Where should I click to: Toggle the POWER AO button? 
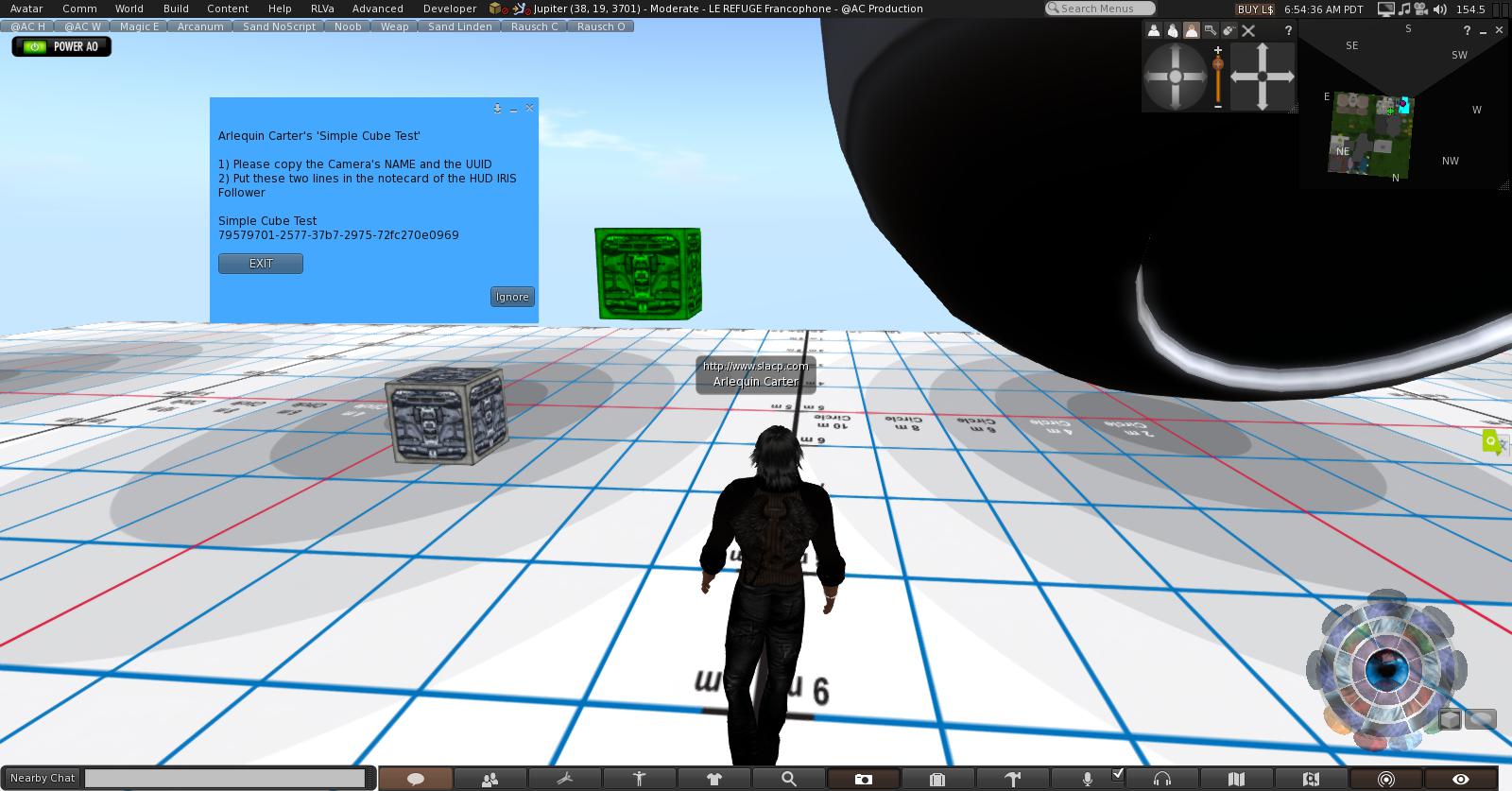(x=61, y=46)
